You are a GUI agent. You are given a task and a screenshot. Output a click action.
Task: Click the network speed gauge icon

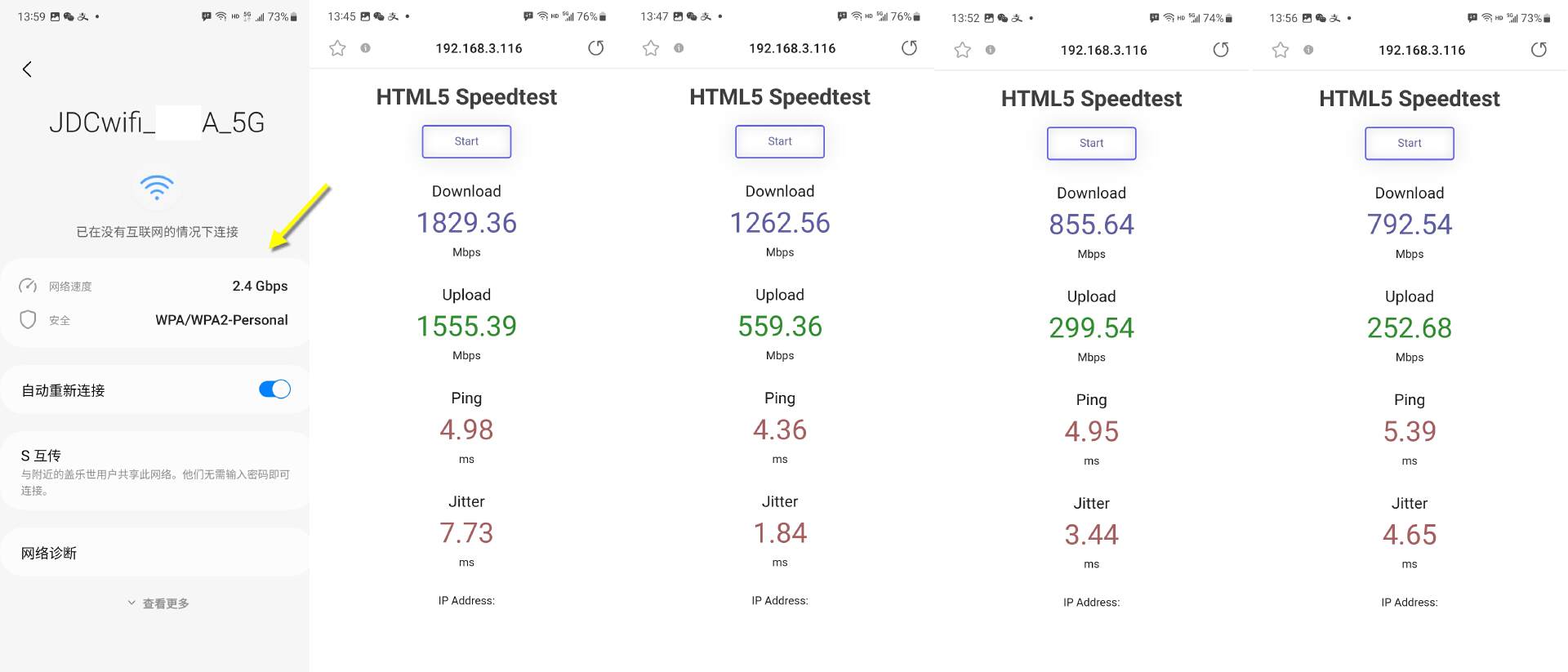[x=28, y=286]
